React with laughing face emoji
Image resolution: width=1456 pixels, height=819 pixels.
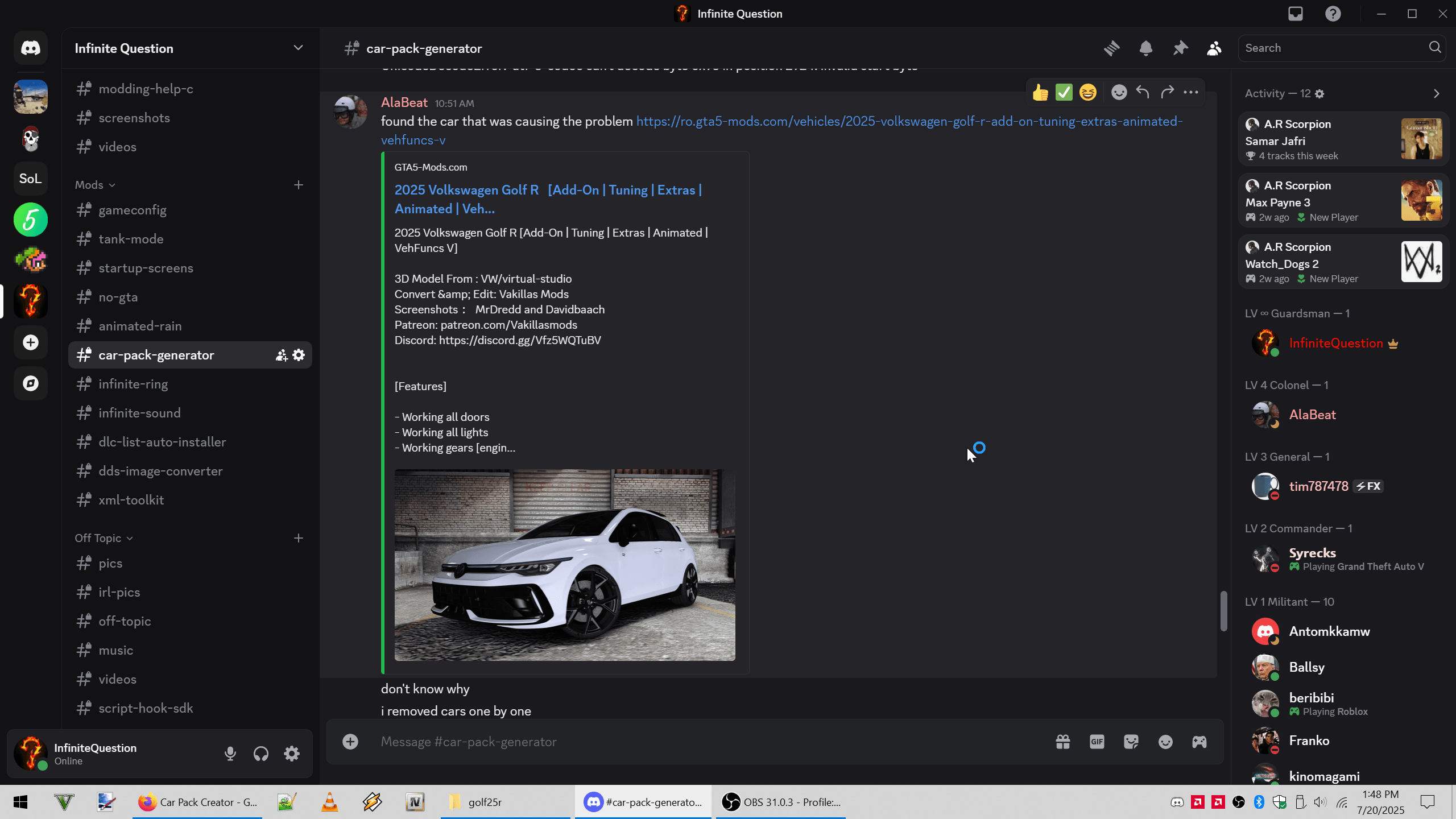(x=1088, y=92)
